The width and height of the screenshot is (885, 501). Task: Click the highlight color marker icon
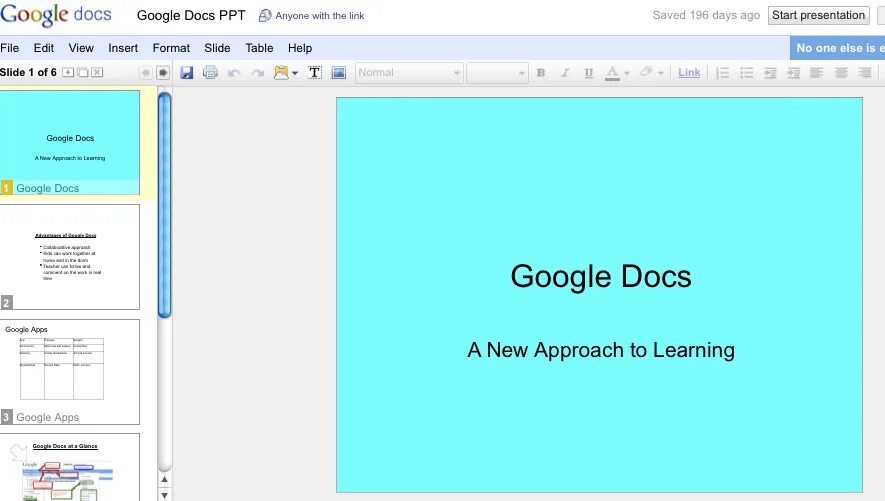pos(647,72)
